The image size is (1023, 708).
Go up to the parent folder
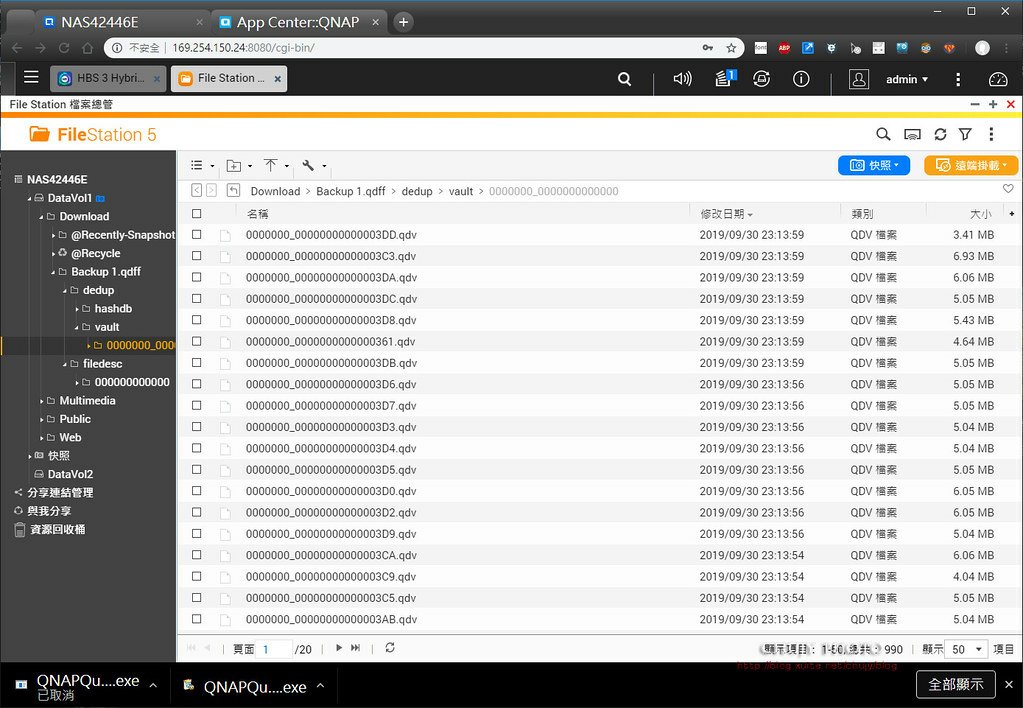point(233,191)
